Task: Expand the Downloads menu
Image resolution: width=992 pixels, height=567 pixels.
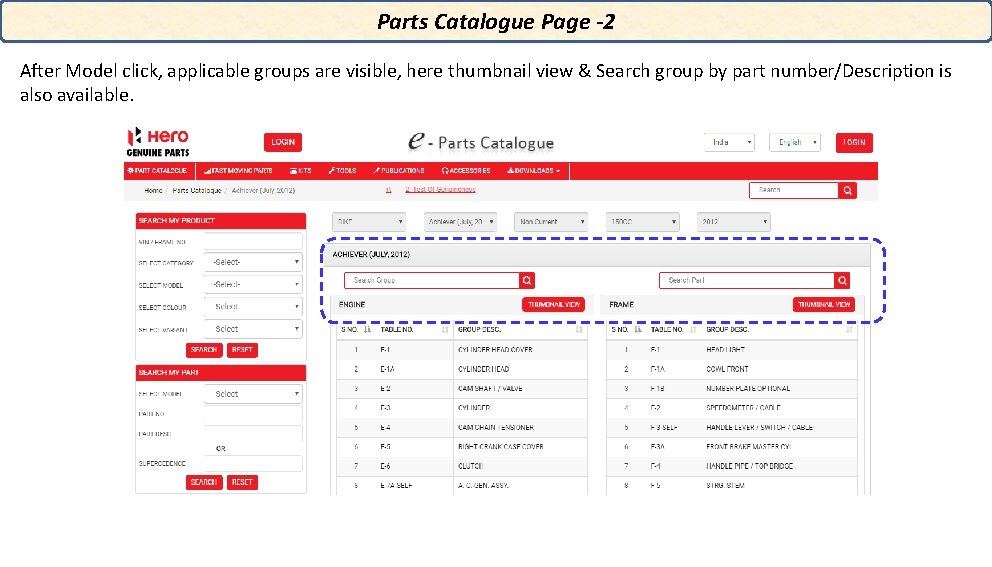Action: pyautogui.click(x=533, y=171)
